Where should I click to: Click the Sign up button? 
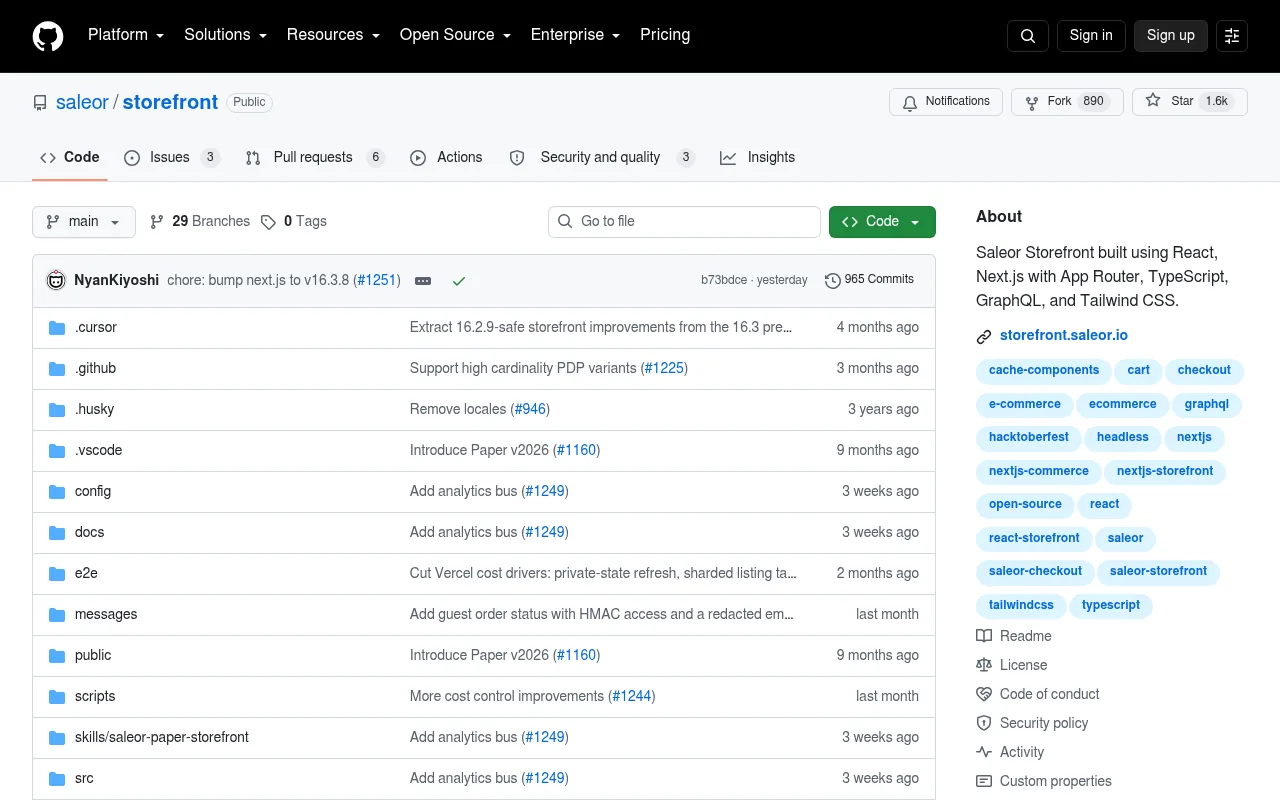pos(1171,36)
